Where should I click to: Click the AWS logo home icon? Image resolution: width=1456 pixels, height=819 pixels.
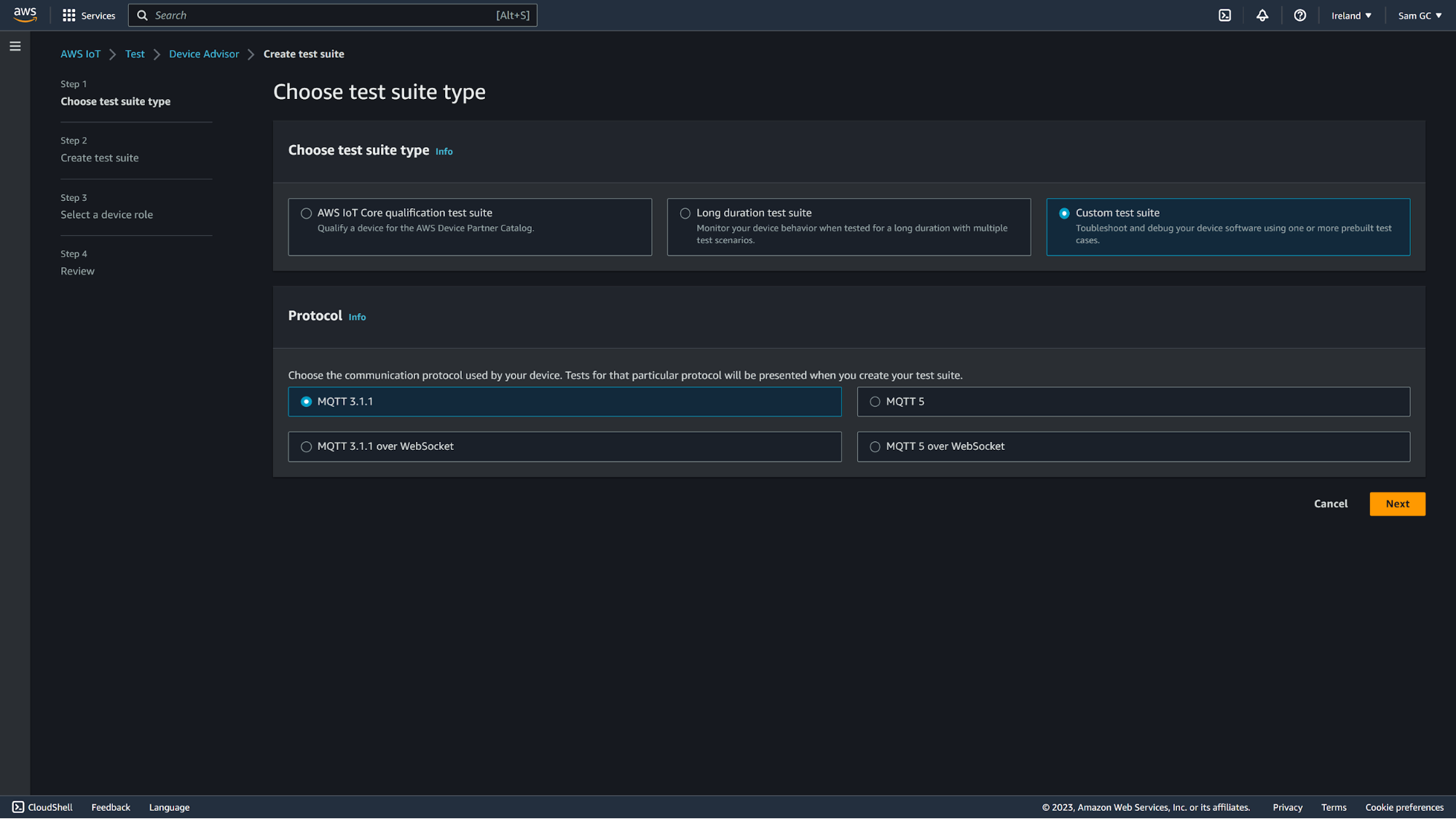(x=25, y=15)
